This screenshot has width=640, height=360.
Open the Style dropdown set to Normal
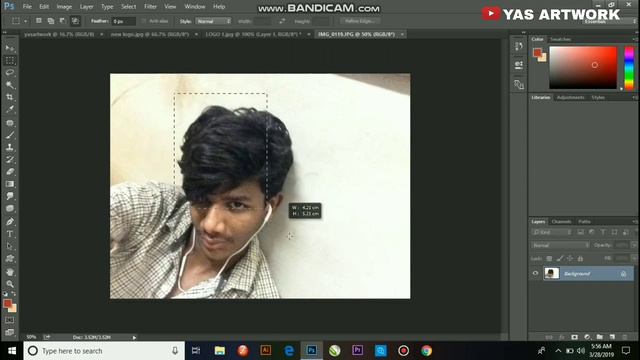coord(213,21)
